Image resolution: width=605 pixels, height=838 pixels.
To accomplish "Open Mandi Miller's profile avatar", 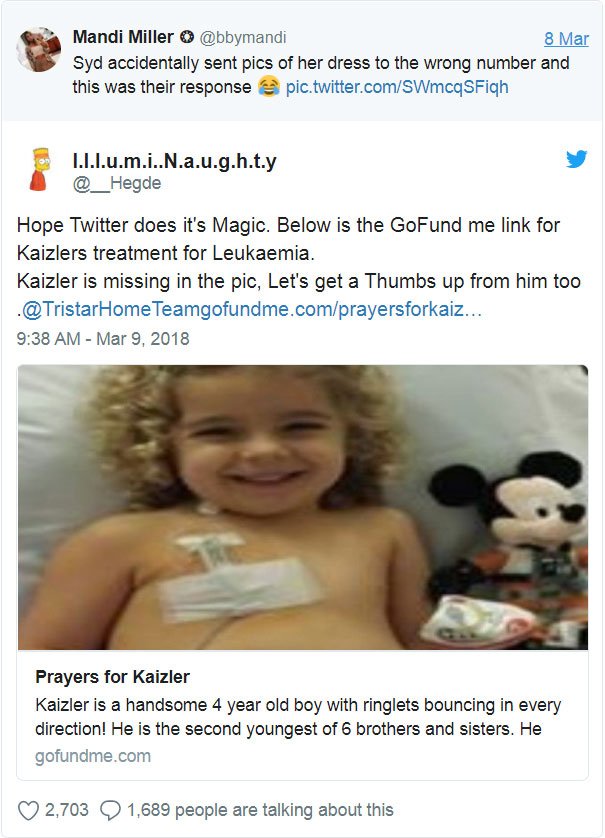I will [38, 49].
